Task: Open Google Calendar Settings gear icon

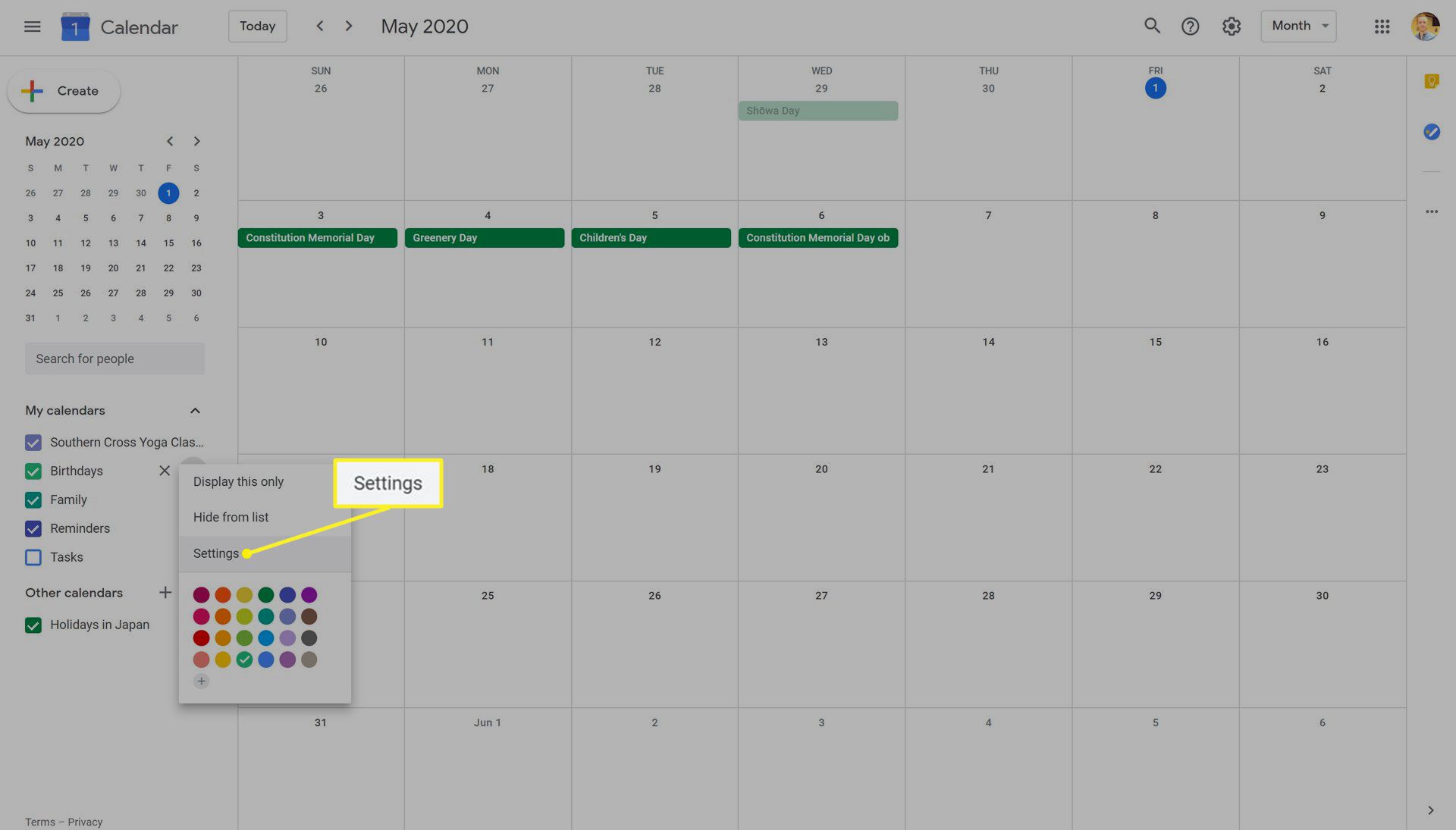Action: coord(1231,26)
